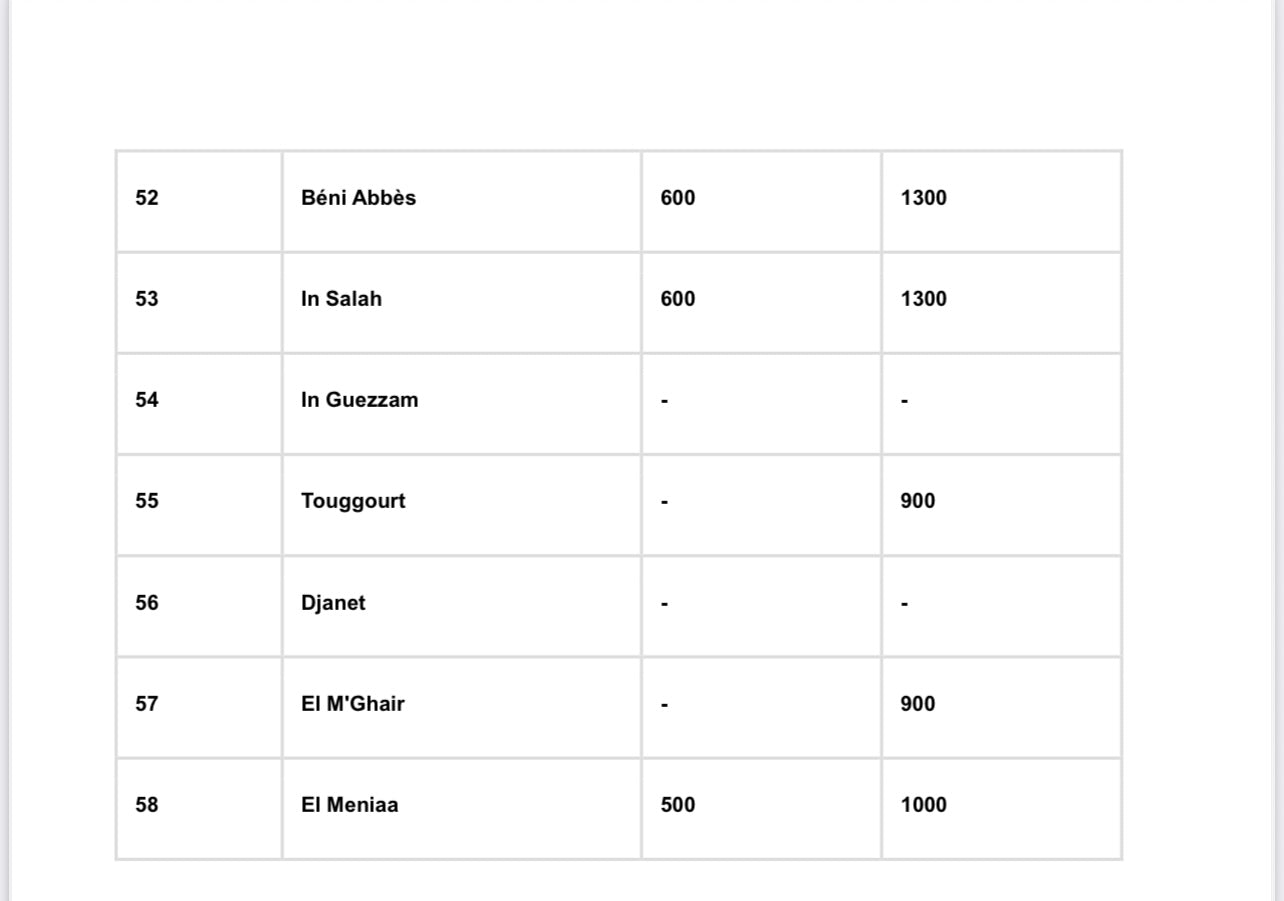
Task: Click the row number 56 cell
Action: (147, 603)
